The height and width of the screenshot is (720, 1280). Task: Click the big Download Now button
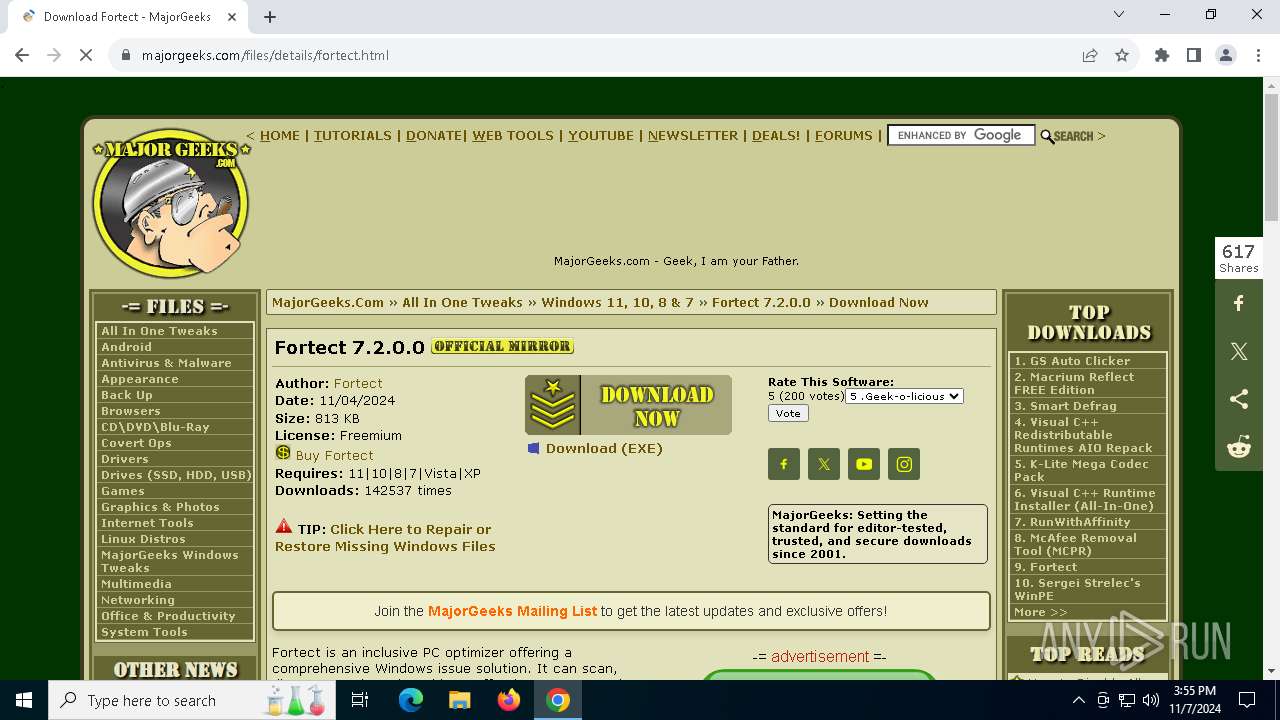[x=628, y=405]
